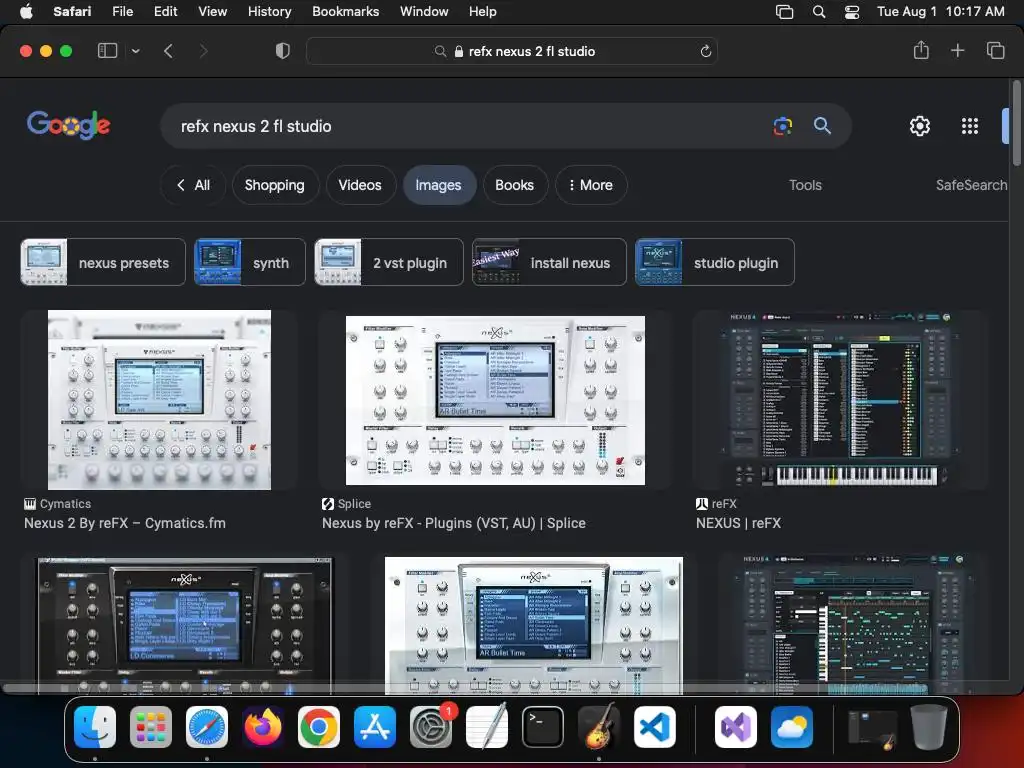This screenshot has height=768, width=1024.
Task: Open Visual Studio Code from the Dock
Action: coord(655,726)
